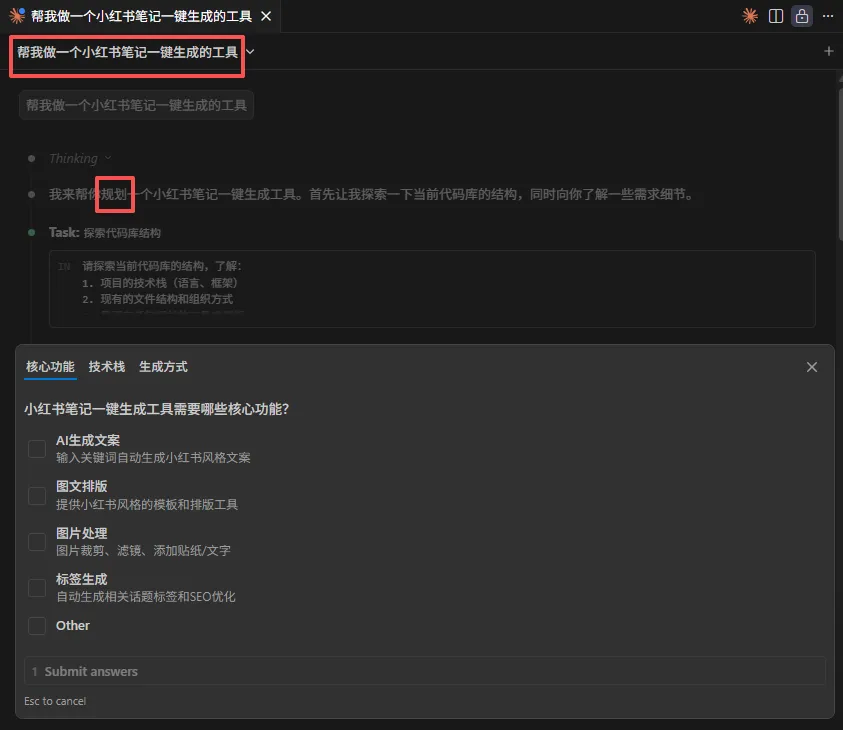Click the description 自动生成相关话题标签和SEO优化
Image resolution: width=843 pixels, height=730 pixels.
pos(146,597)
